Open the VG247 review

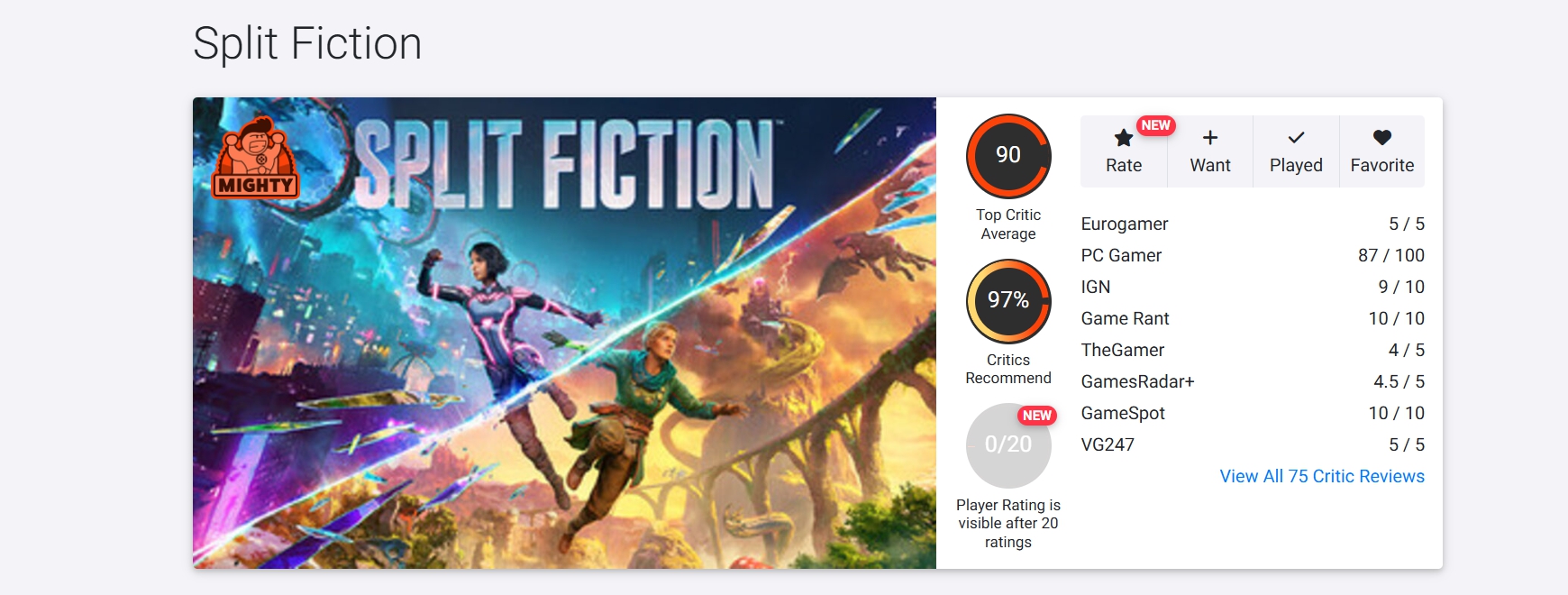coord(1108,444)
